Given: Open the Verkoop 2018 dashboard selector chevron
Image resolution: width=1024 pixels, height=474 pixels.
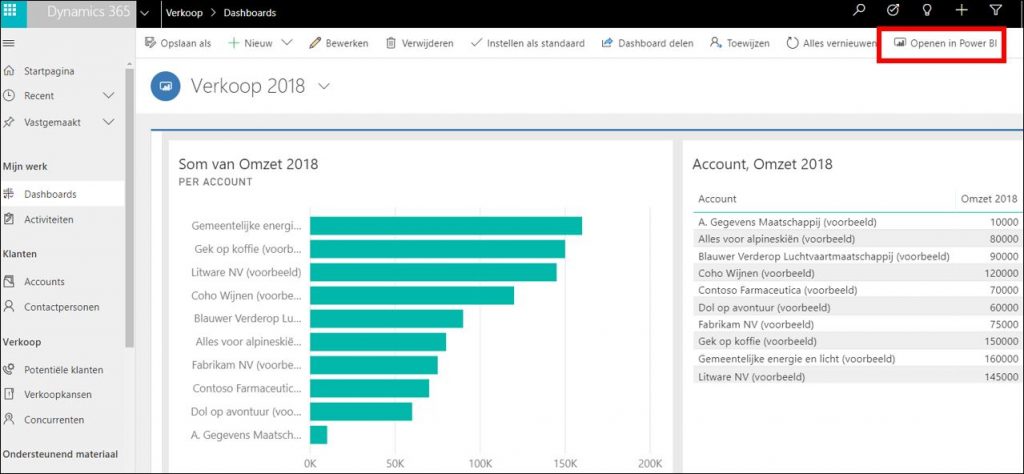Looking at the screenshot, I should point(323,87).
